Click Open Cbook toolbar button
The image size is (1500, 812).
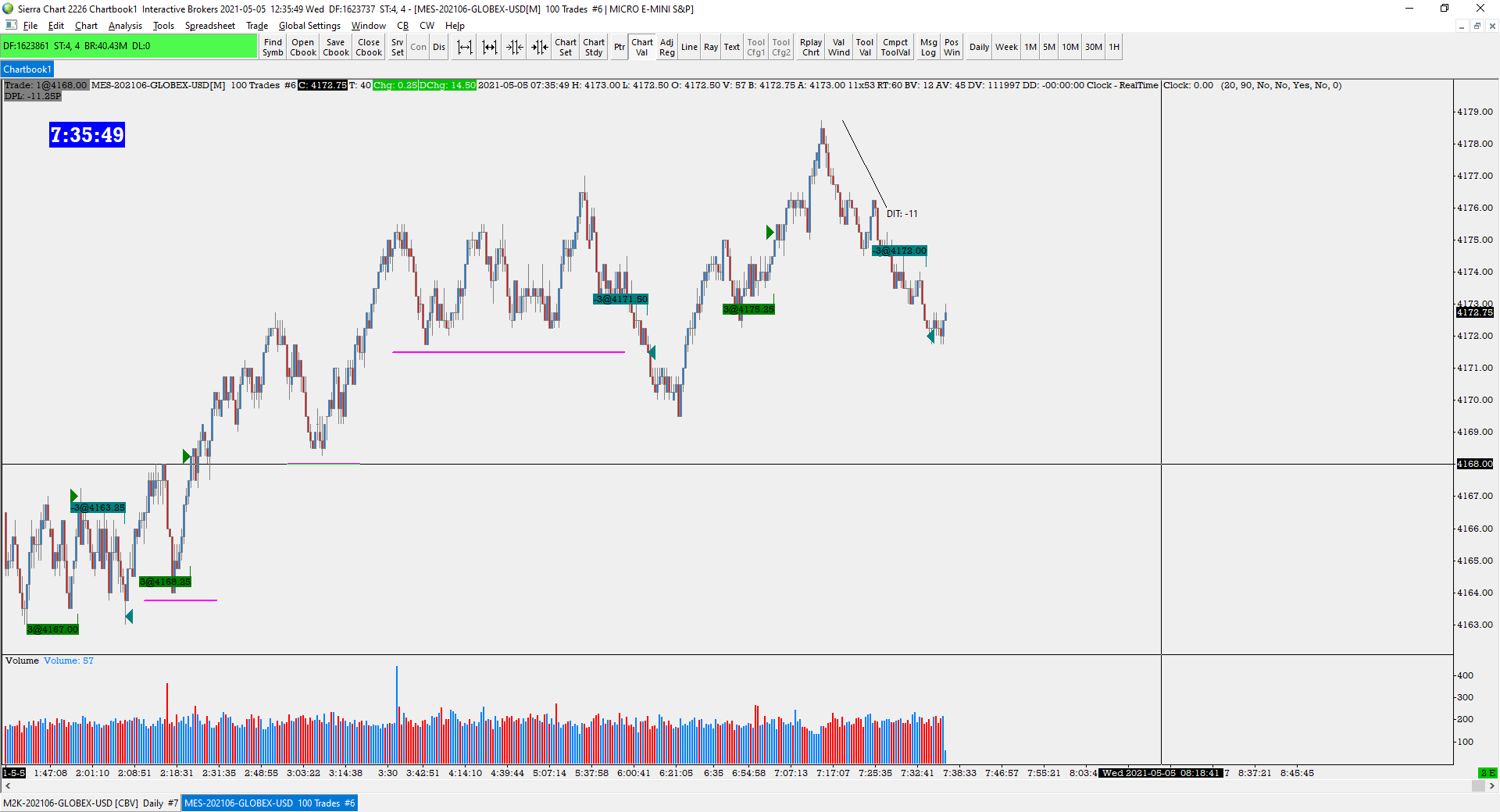point(303,47)
